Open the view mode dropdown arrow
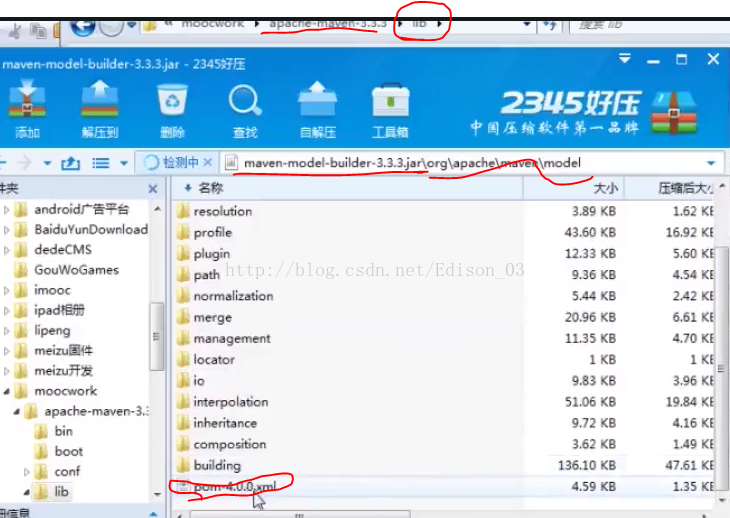 point(124,163)
